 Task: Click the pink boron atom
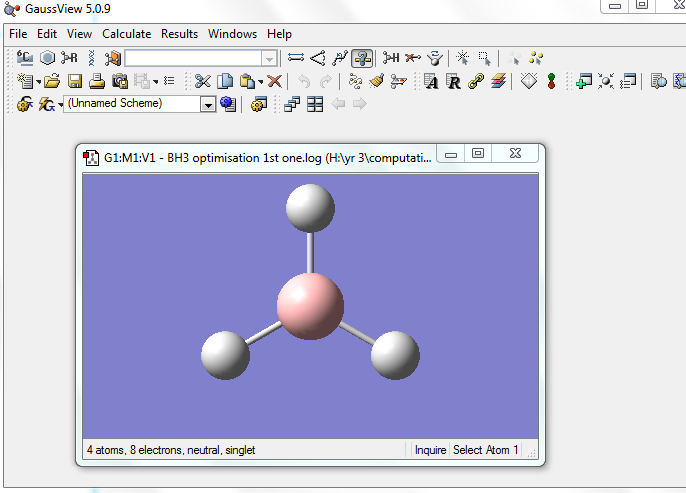(310, 306)
